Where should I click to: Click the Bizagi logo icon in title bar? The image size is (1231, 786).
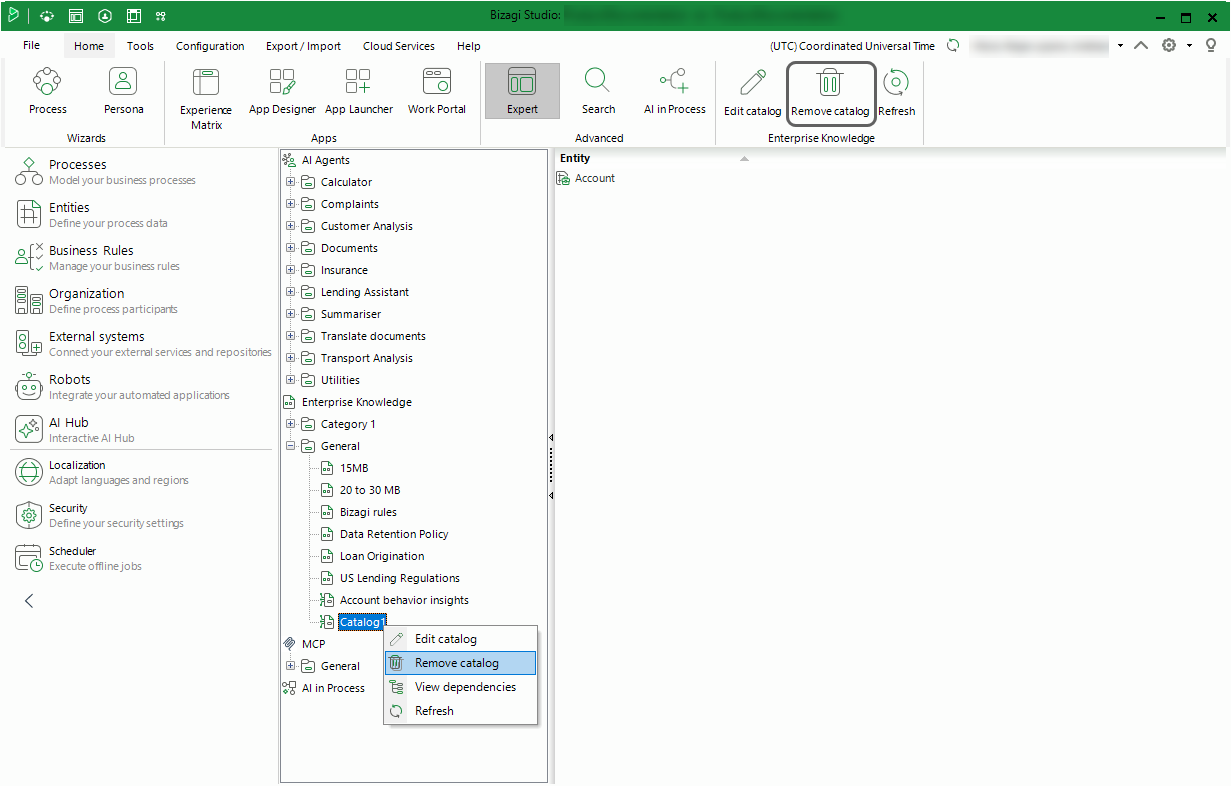14,15
